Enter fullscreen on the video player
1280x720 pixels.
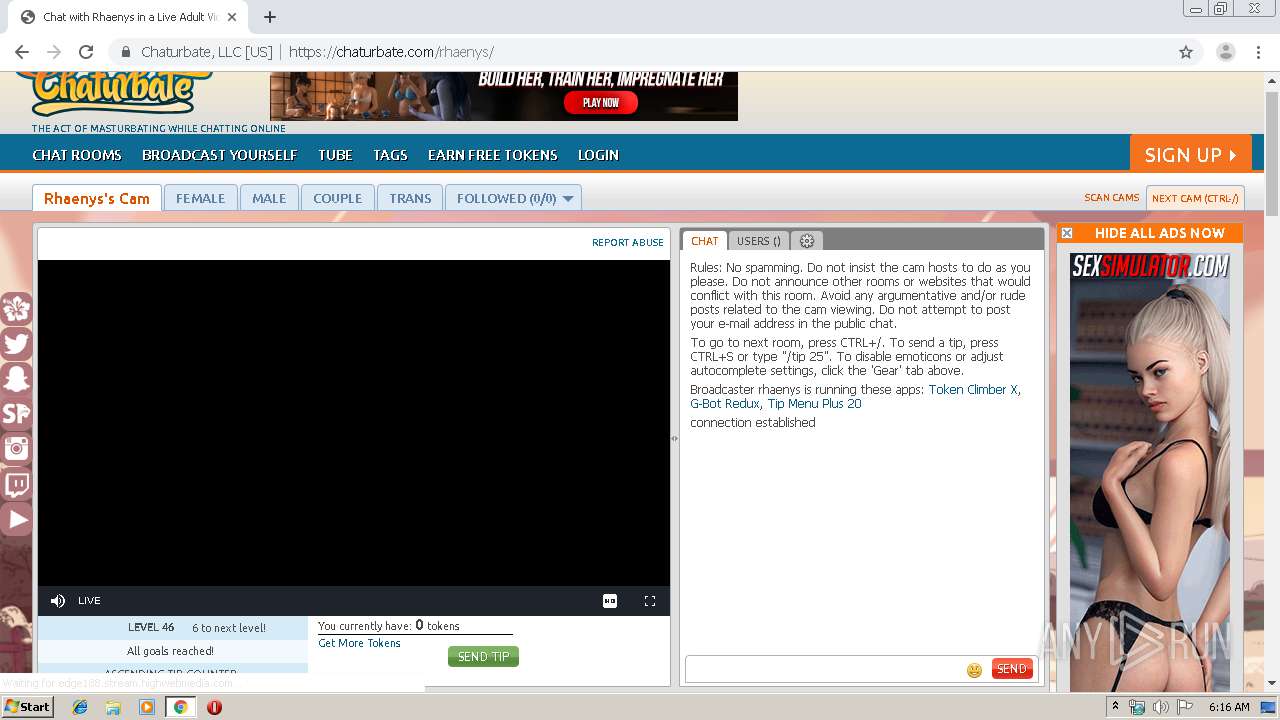(650, 601)
